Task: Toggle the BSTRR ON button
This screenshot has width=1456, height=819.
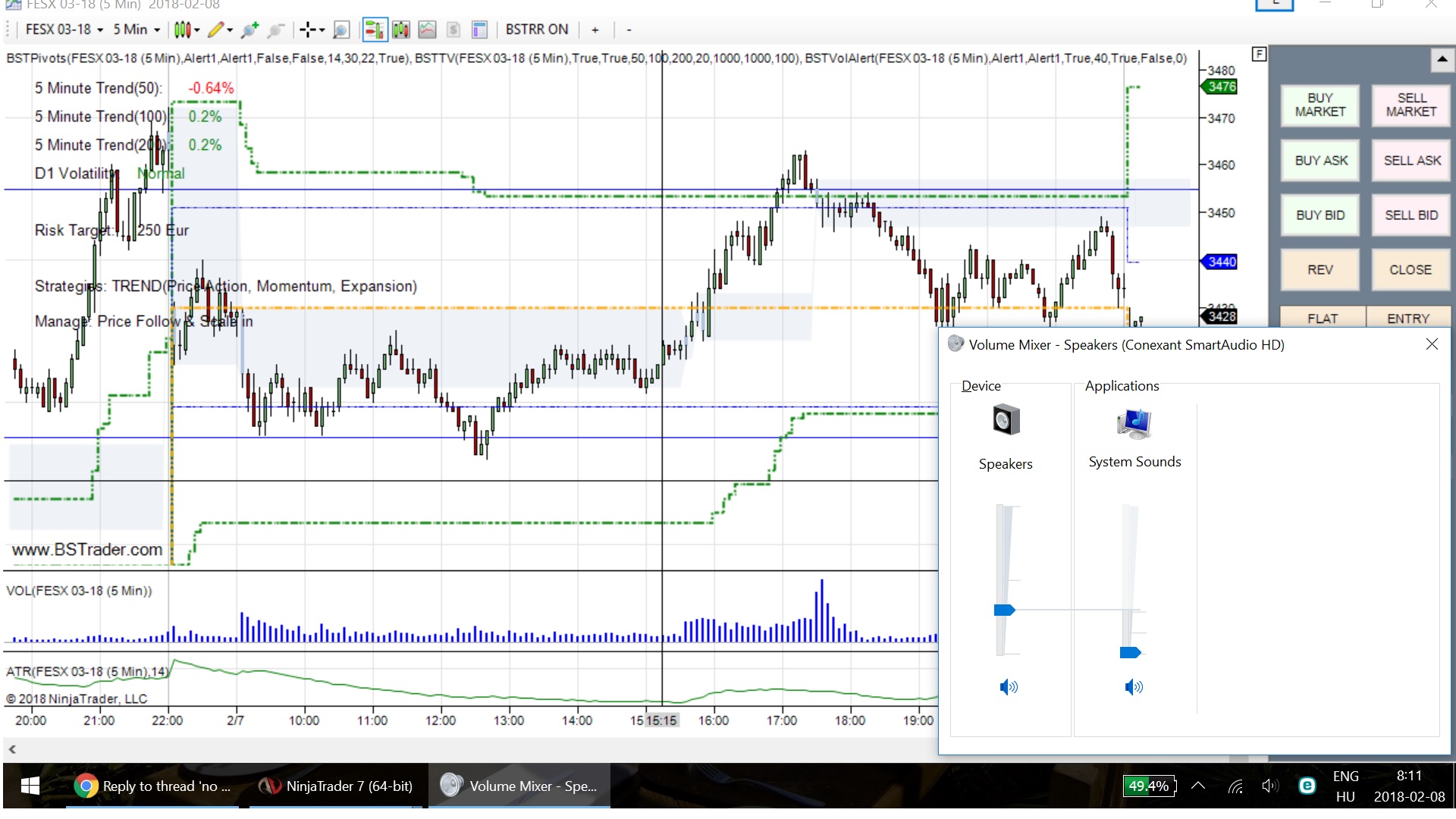Action: pos(536,30)
